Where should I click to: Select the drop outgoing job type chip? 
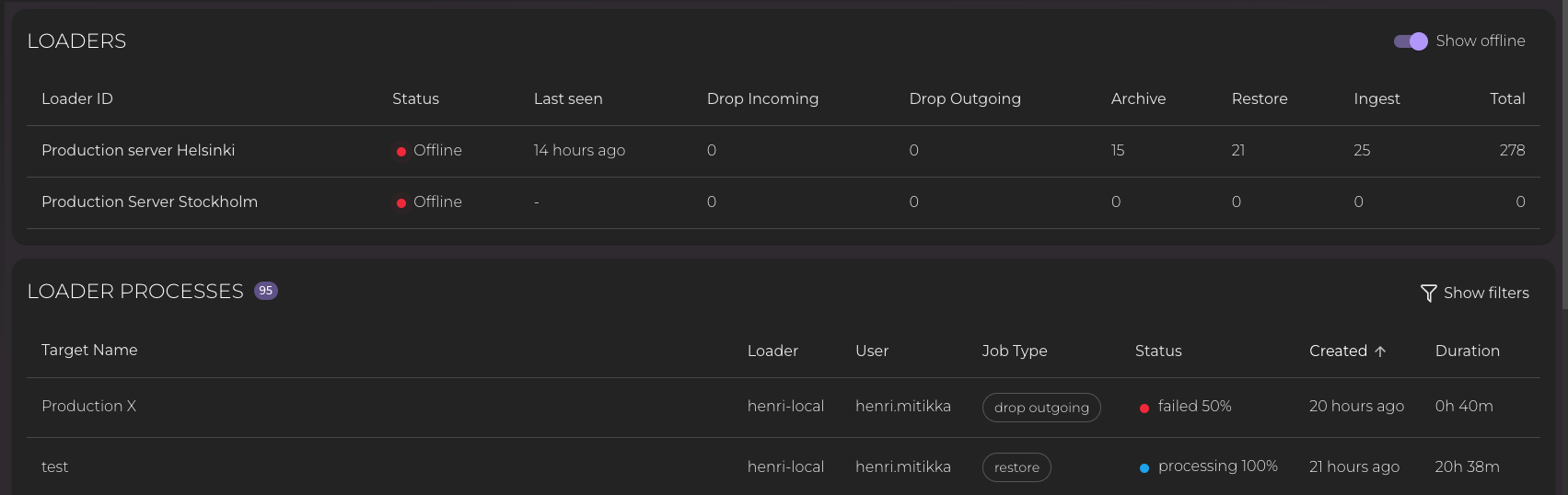click(1041, 408)
